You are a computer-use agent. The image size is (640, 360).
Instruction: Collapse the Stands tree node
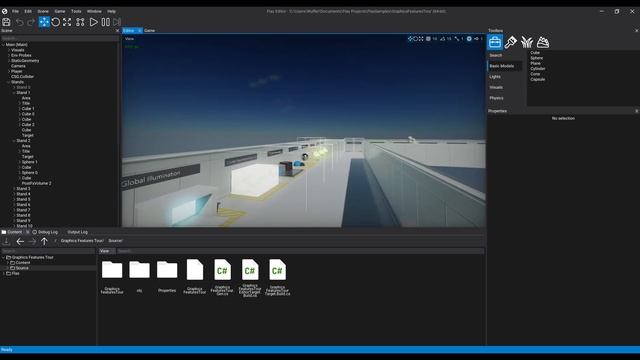pyautogui.click(x=9, y=82)
